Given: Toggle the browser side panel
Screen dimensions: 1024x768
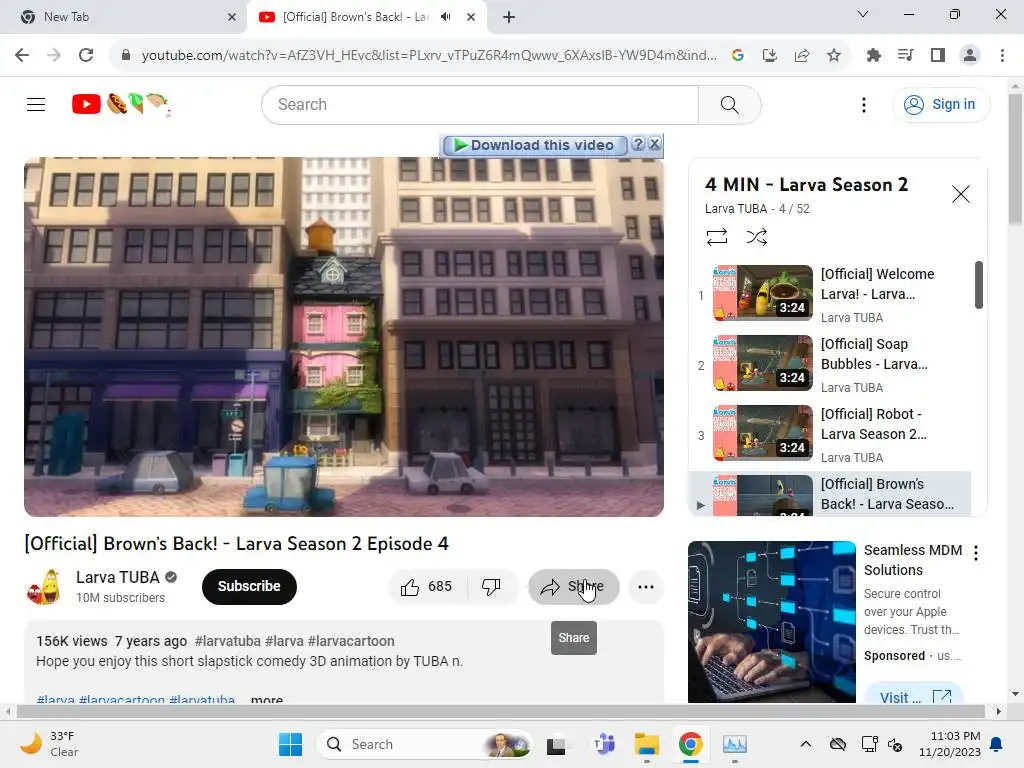Looking at the screenshot, I should 938,56.
